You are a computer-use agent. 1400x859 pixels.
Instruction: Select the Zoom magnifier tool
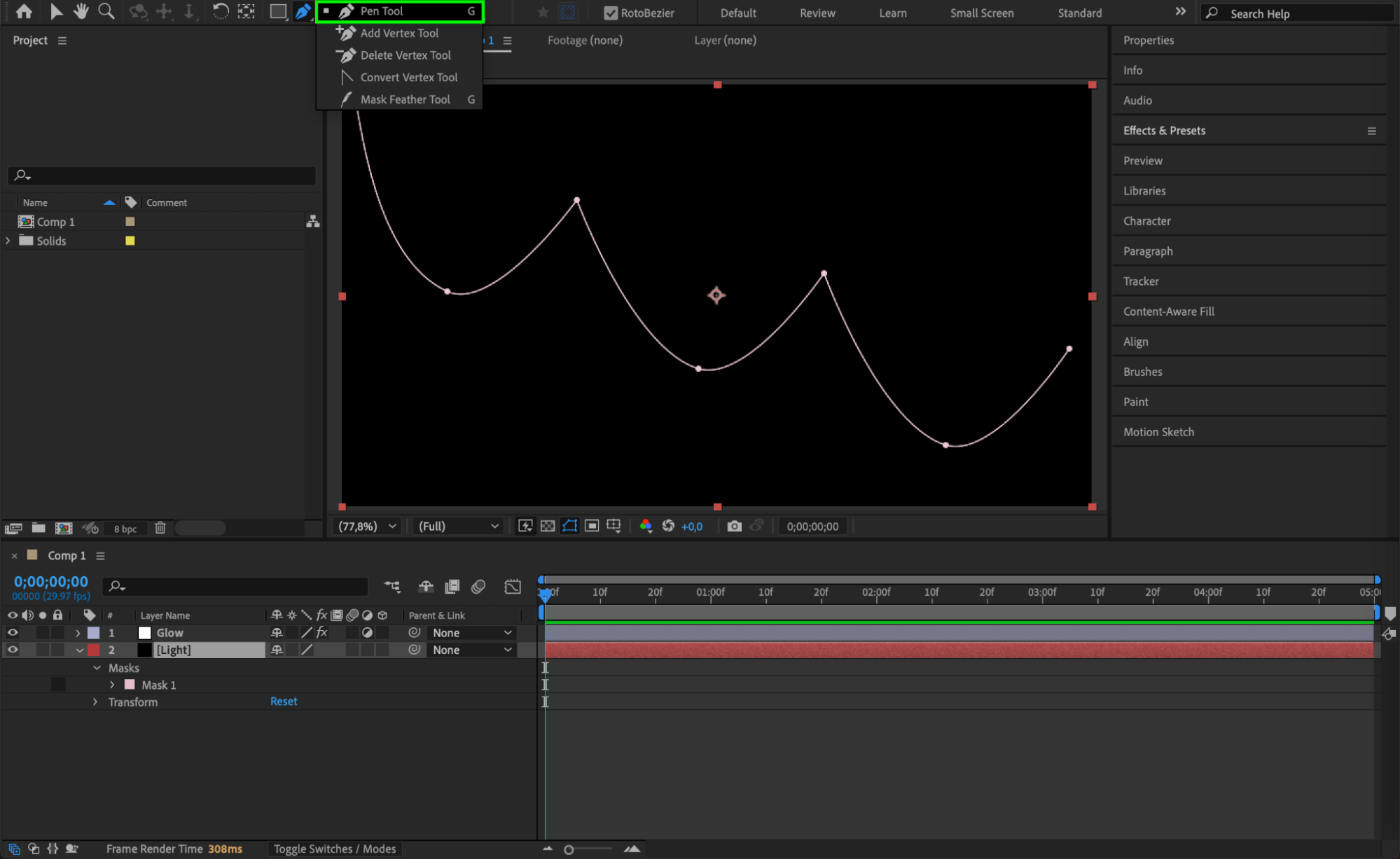pos(106,11)
